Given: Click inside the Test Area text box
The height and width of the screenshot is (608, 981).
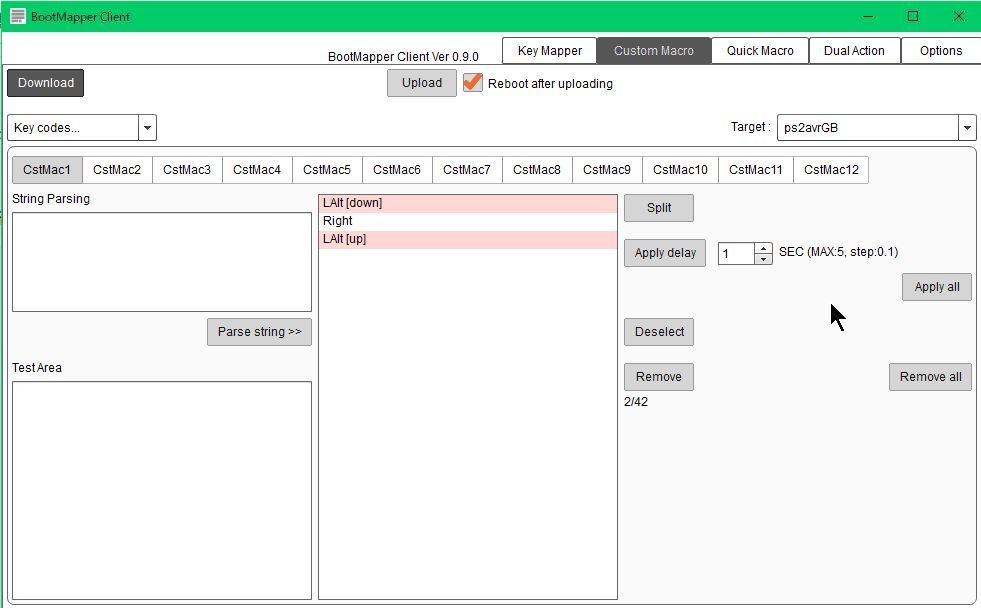Looking at the screenshot, I should click(x=161, y=491).
